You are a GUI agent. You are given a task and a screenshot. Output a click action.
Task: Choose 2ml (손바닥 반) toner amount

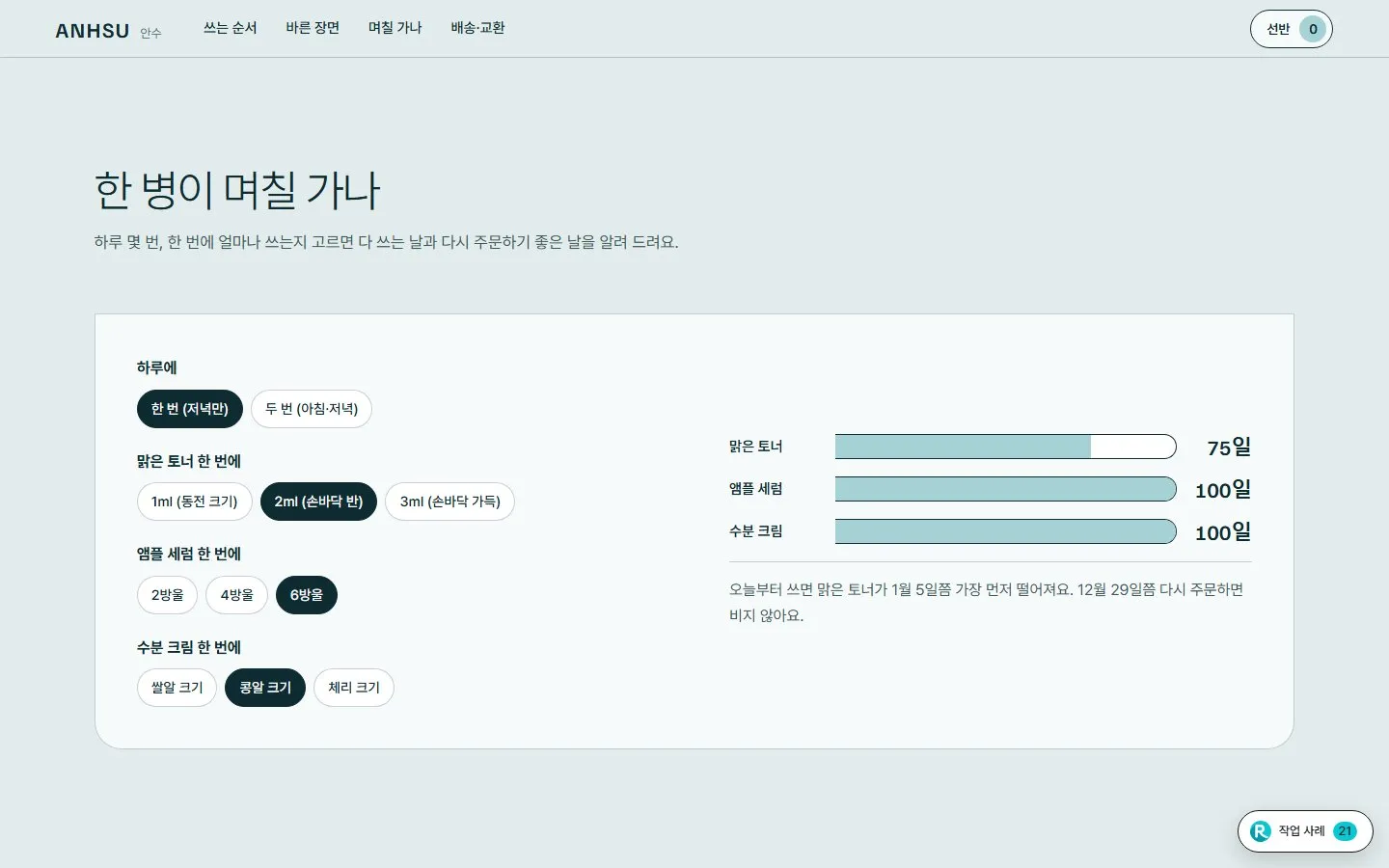[x=318, y=502]
